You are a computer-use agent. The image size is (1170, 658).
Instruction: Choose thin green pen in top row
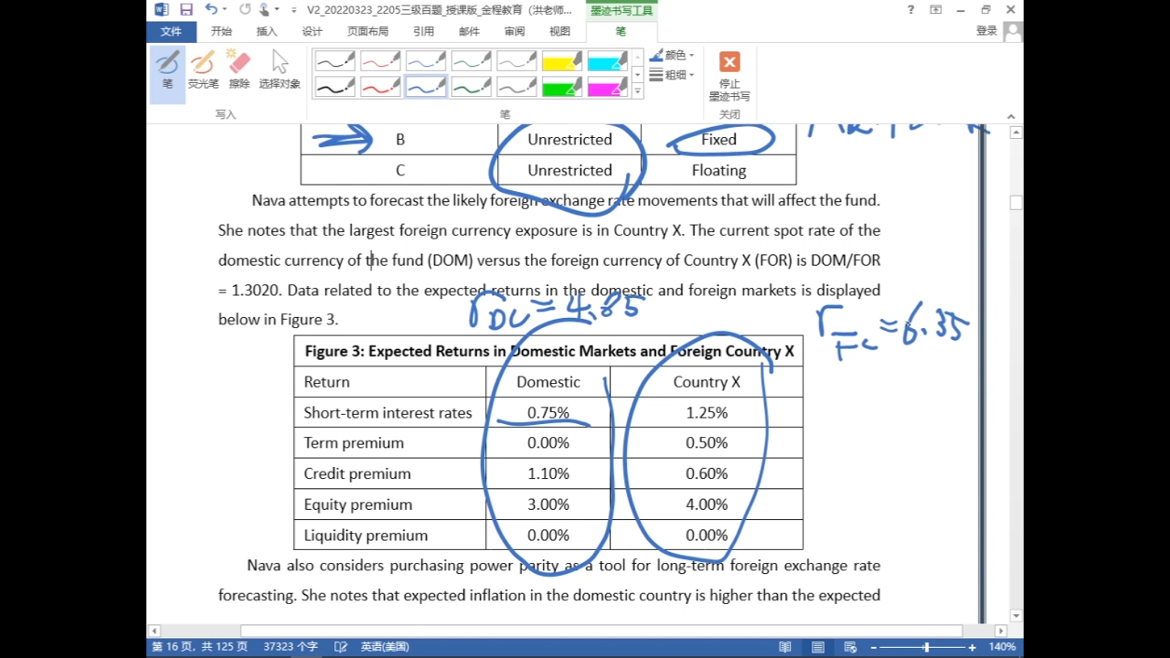coord(471,60)
